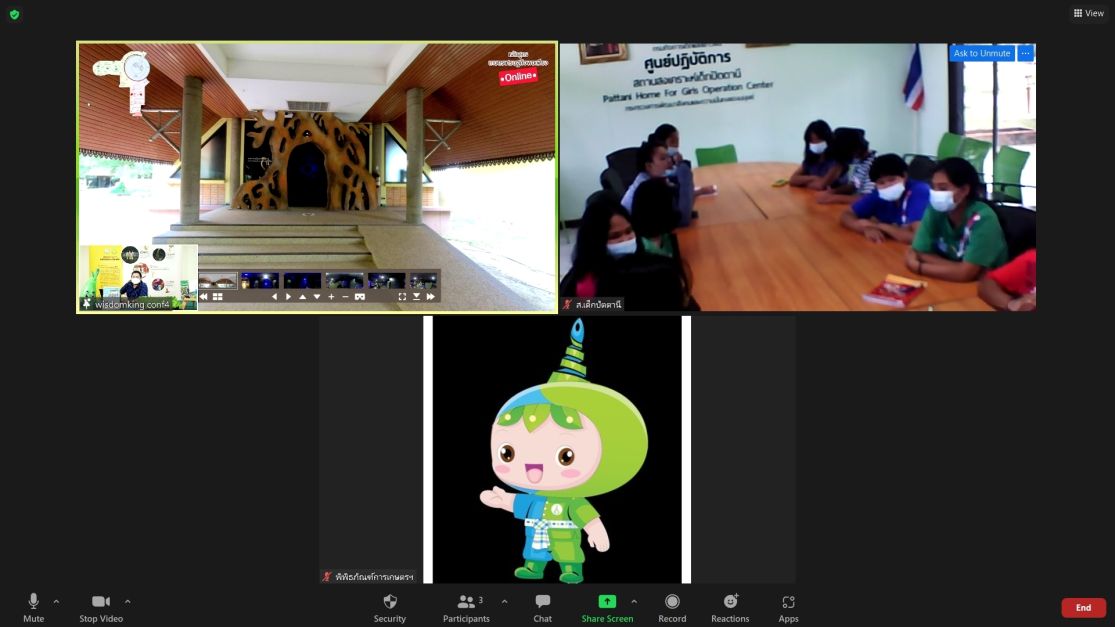
Task: Toggle thumbnail grid view in tour controls
Action: (x=218, y=297)
